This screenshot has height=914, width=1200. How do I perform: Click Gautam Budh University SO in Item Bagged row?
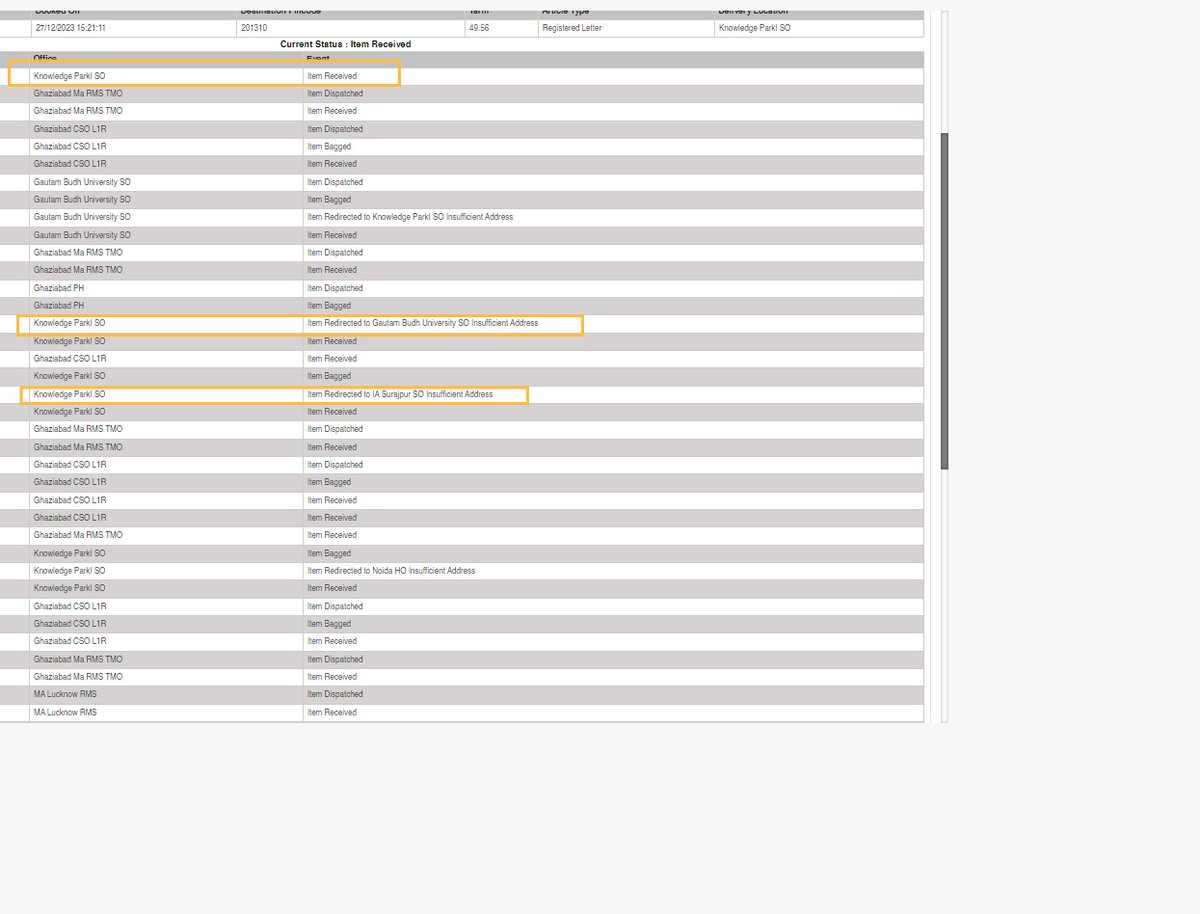[82, 199]
